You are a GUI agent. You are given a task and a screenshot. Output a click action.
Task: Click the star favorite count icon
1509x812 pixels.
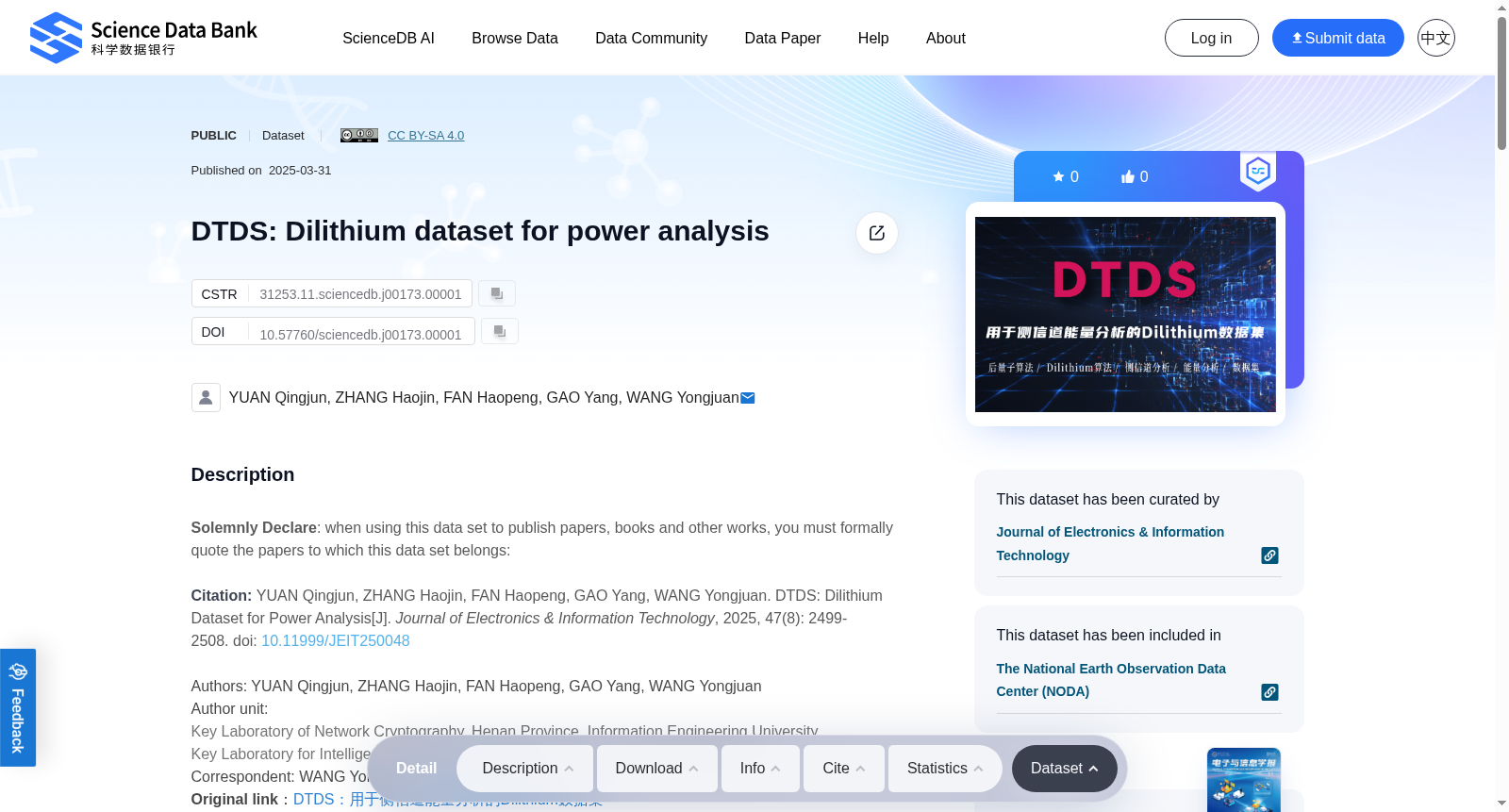pos(1058,176)
